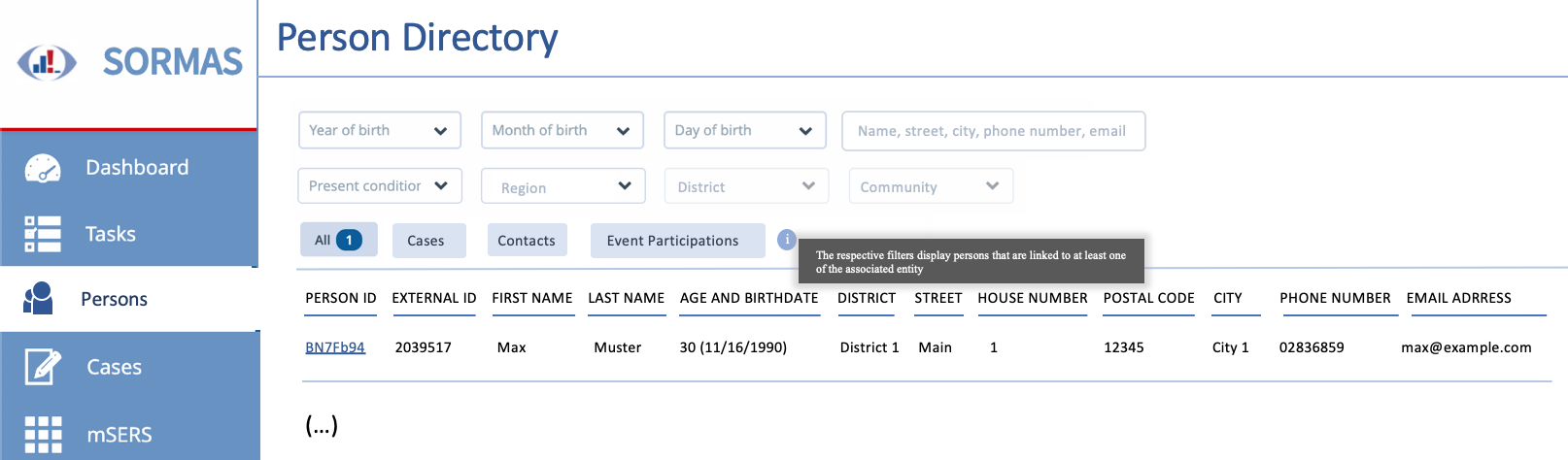The image size is (1568, 460).
Task: Select a Region from the dropdown
Action: (562, 186)
